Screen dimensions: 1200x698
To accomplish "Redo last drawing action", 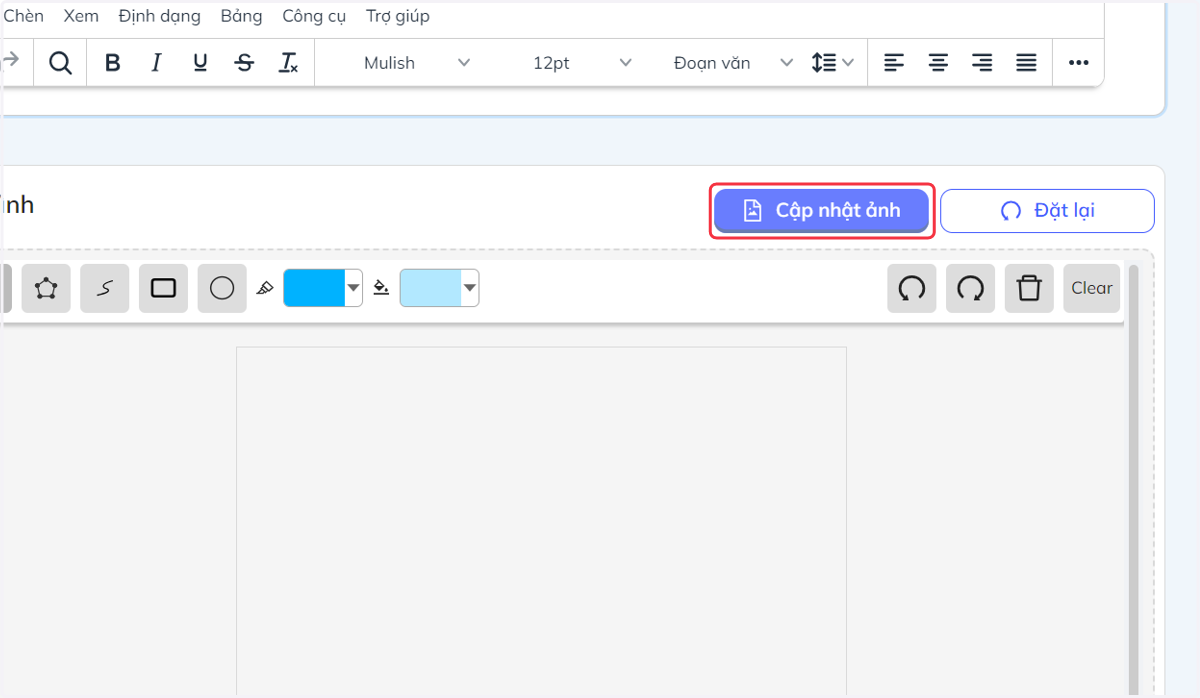I will pos(970,289).
